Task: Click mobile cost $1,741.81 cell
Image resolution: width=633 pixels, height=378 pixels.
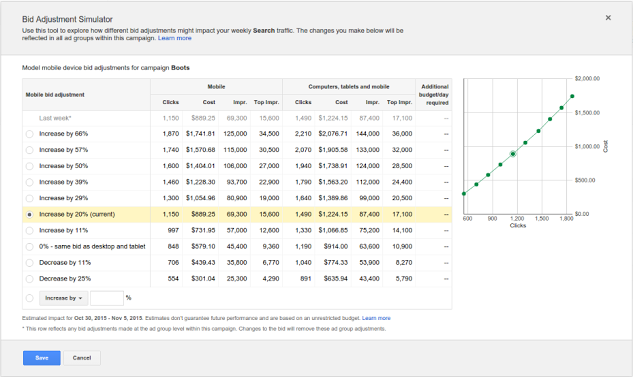Action: [200, 134]
